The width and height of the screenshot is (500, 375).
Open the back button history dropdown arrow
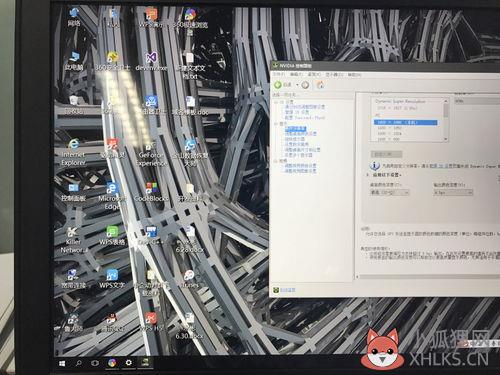[x=297, y=85]
